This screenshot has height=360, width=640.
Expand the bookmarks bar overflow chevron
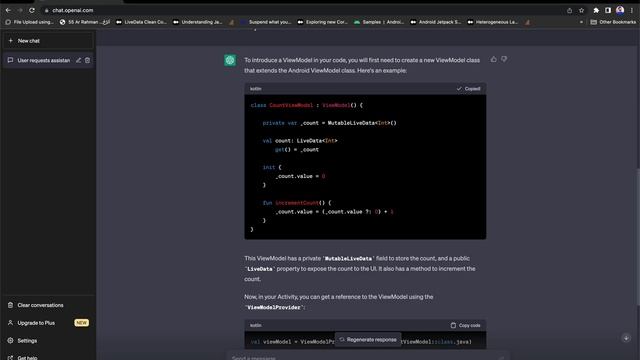coord(581,22)
